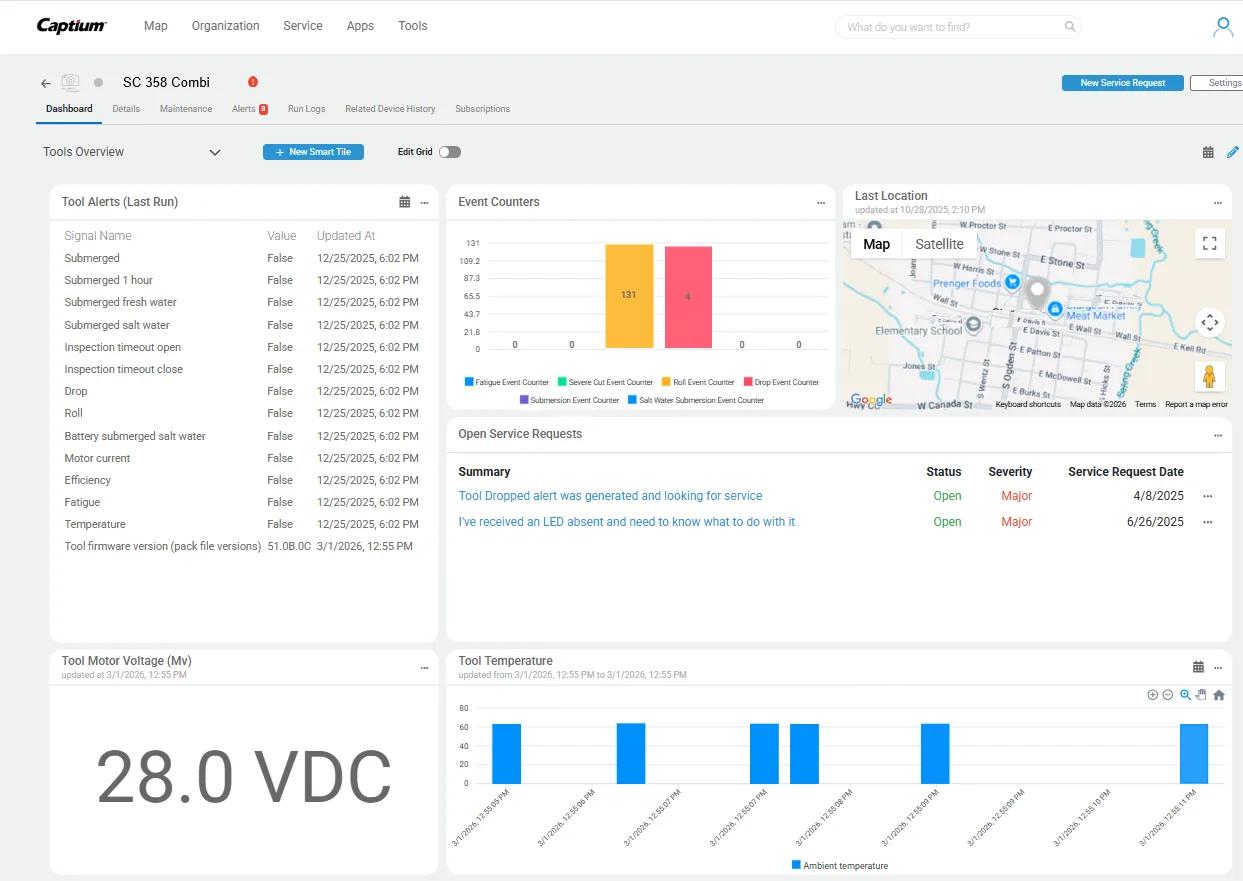This screenshot has width=1243, height=881.
Task: Open the user profile icon
Action: (1222, 27)
